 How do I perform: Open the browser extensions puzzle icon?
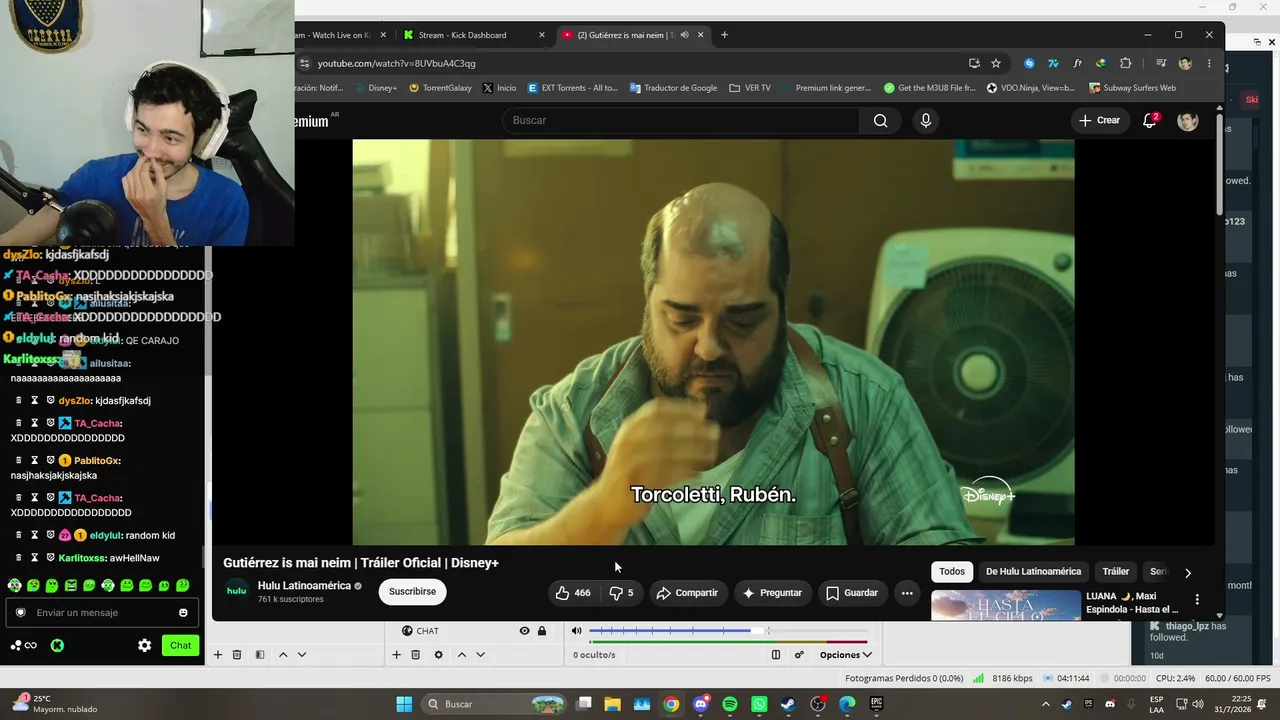(x=1125, y=63)
